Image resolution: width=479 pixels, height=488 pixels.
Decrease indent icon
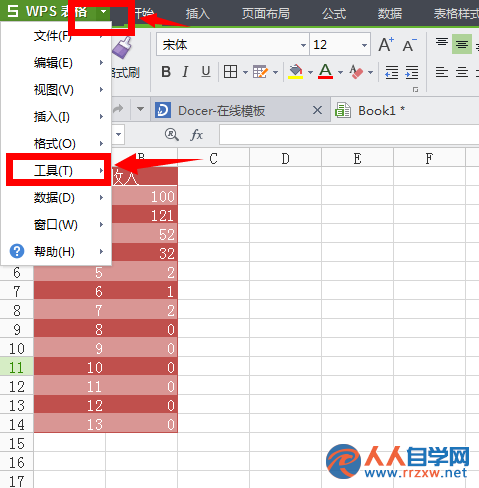pyautogui.click(x=392, y=72)
